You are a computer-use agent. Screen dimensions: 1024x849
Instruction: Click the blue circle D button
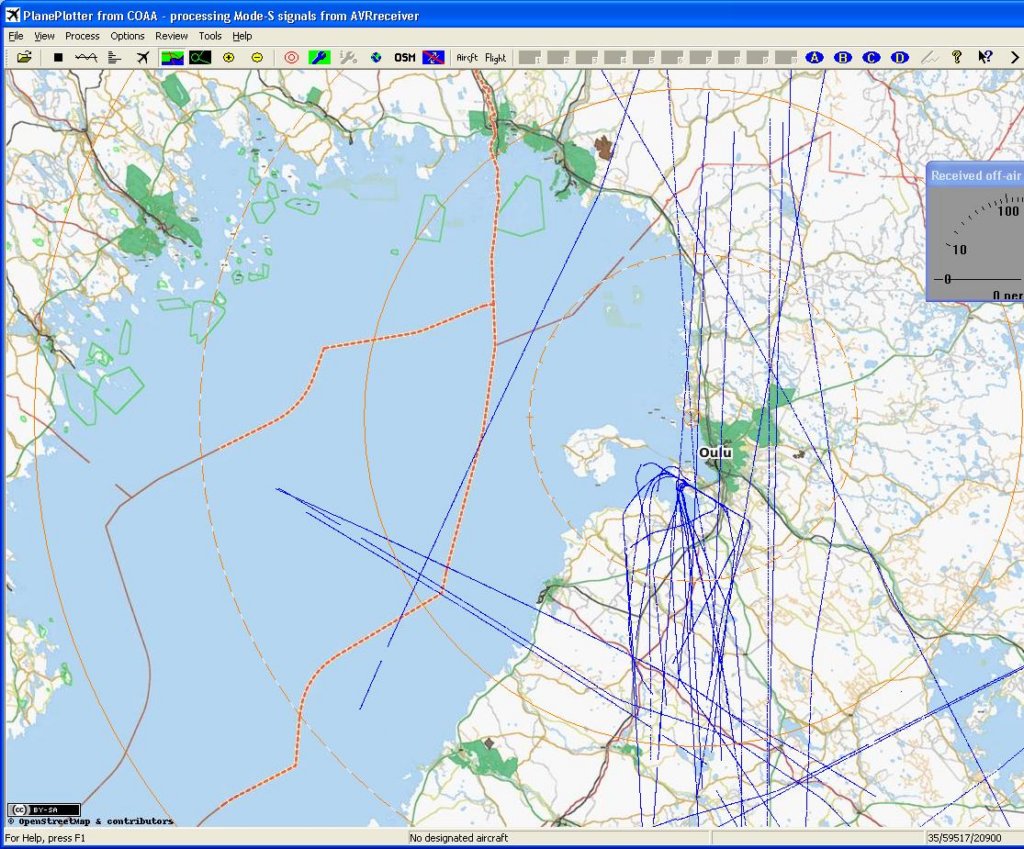(x=899, y=57)
